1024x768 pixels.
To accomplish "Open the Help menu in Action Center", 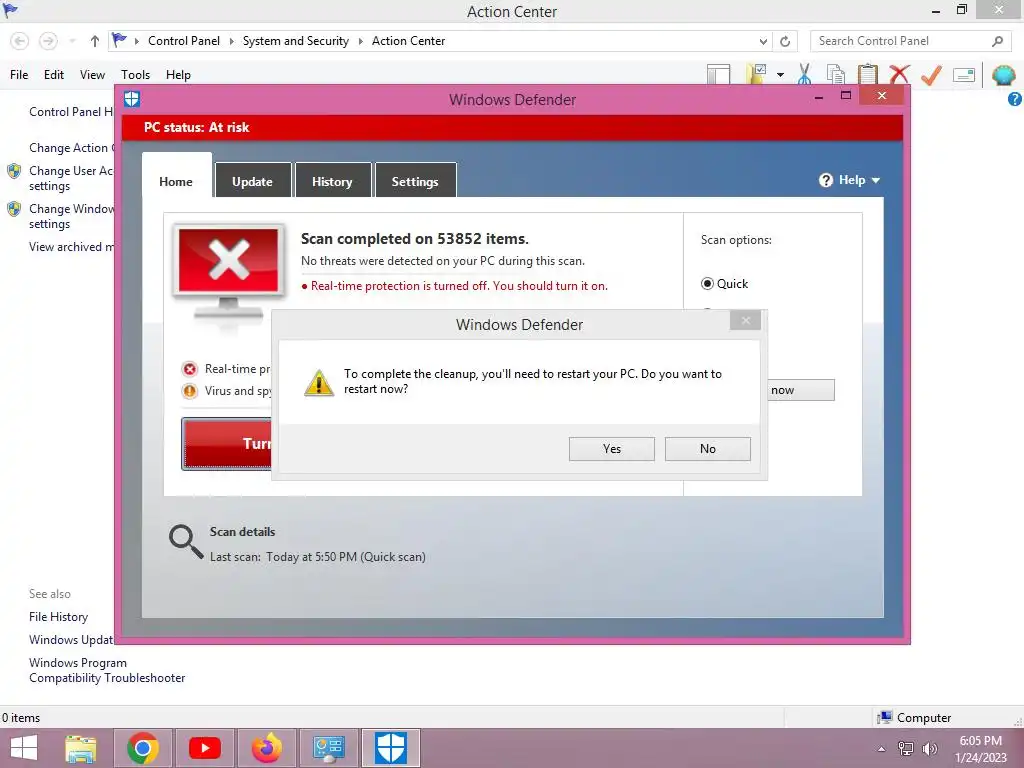I will (178, 74).
